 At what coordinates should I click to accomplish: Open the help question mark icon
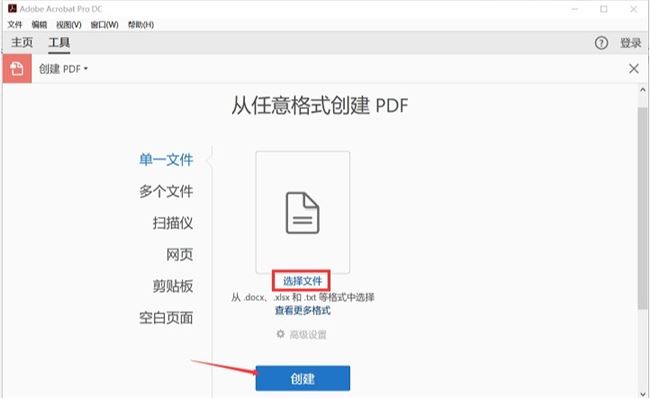[x=601, y=43]
